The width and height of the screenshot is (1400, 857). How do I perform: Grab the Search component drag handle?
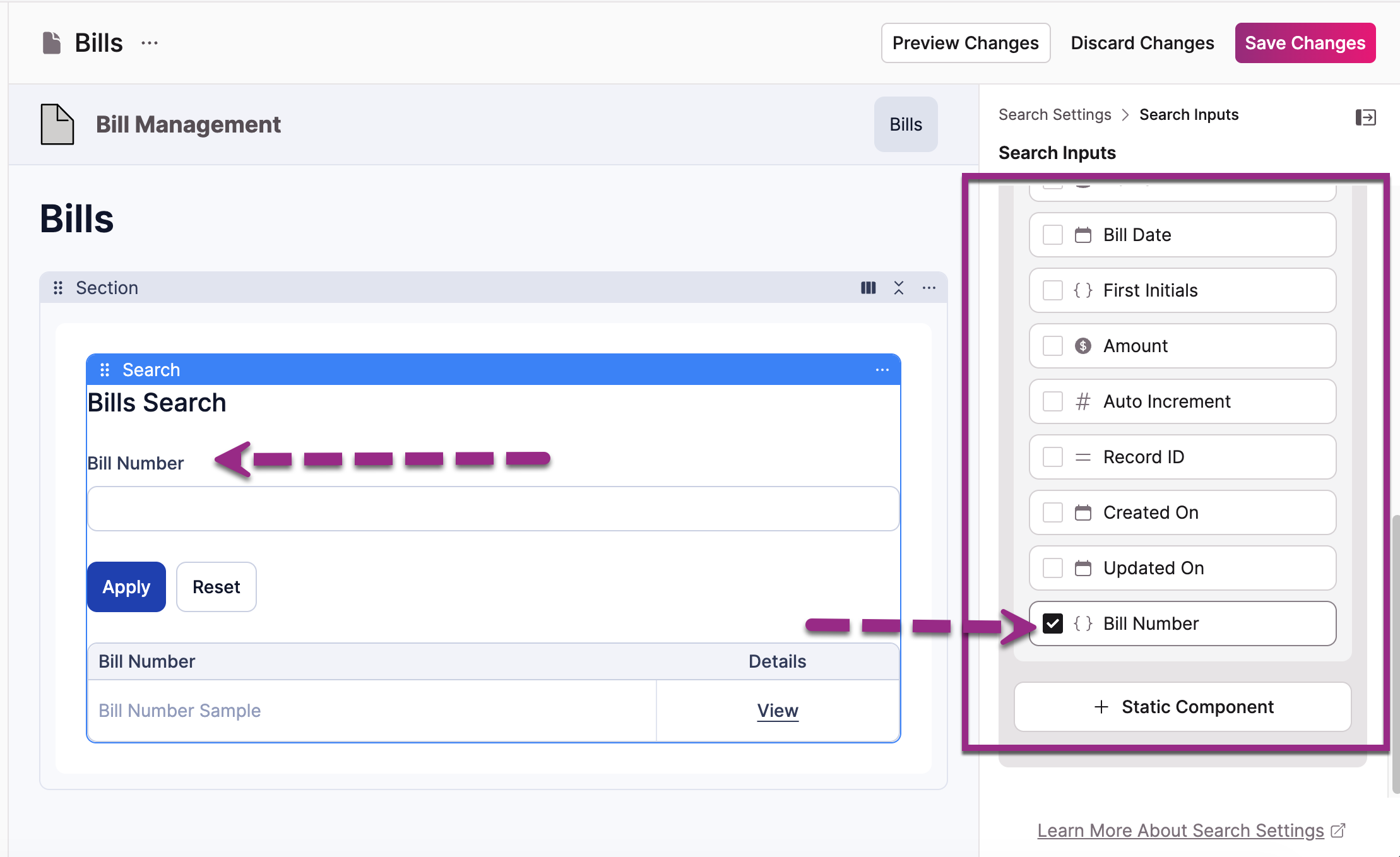tap(105, 370)
